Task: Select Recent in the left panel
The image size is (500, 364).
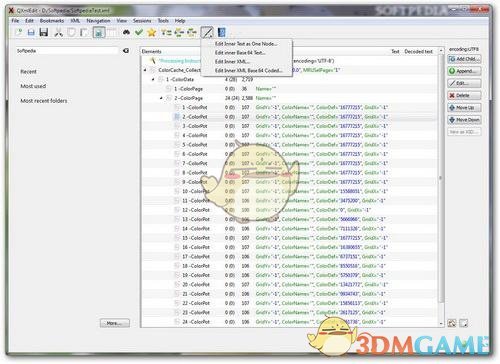Action: click(28, 72)
